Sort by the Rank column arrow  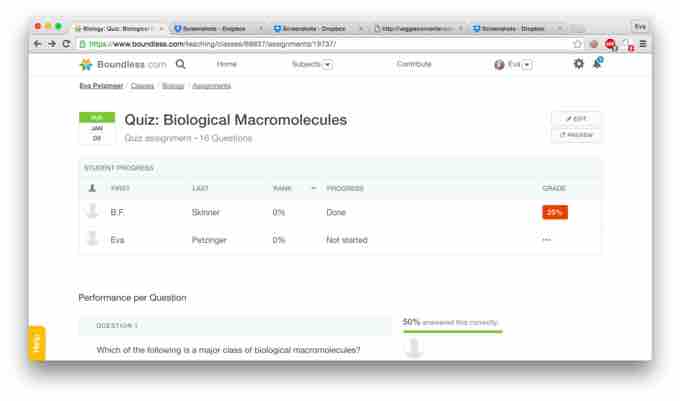pos(313,188)
